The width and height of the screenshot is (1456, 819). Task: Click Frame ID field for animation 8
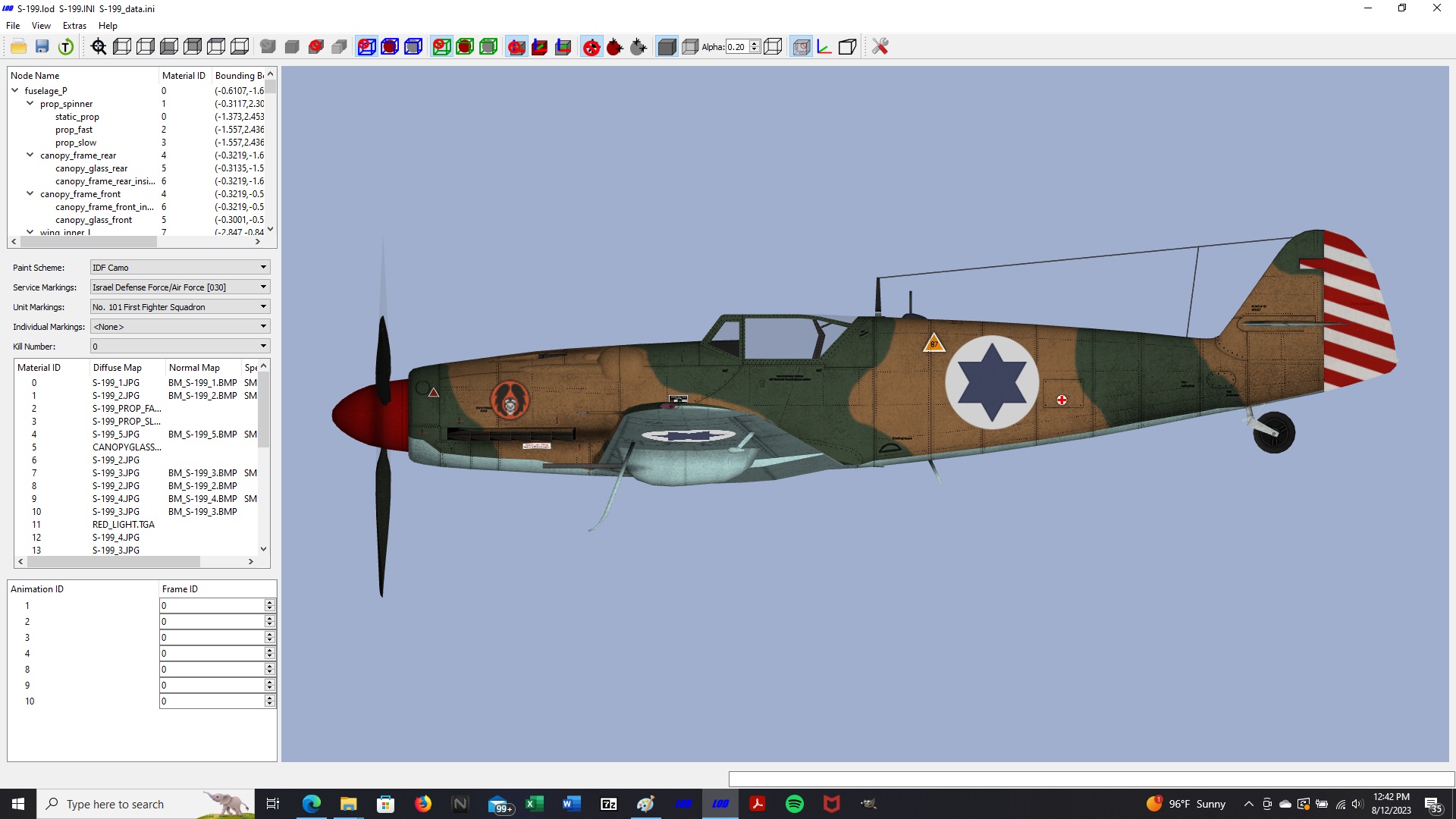pyautogui.click(x=212, y=670)
